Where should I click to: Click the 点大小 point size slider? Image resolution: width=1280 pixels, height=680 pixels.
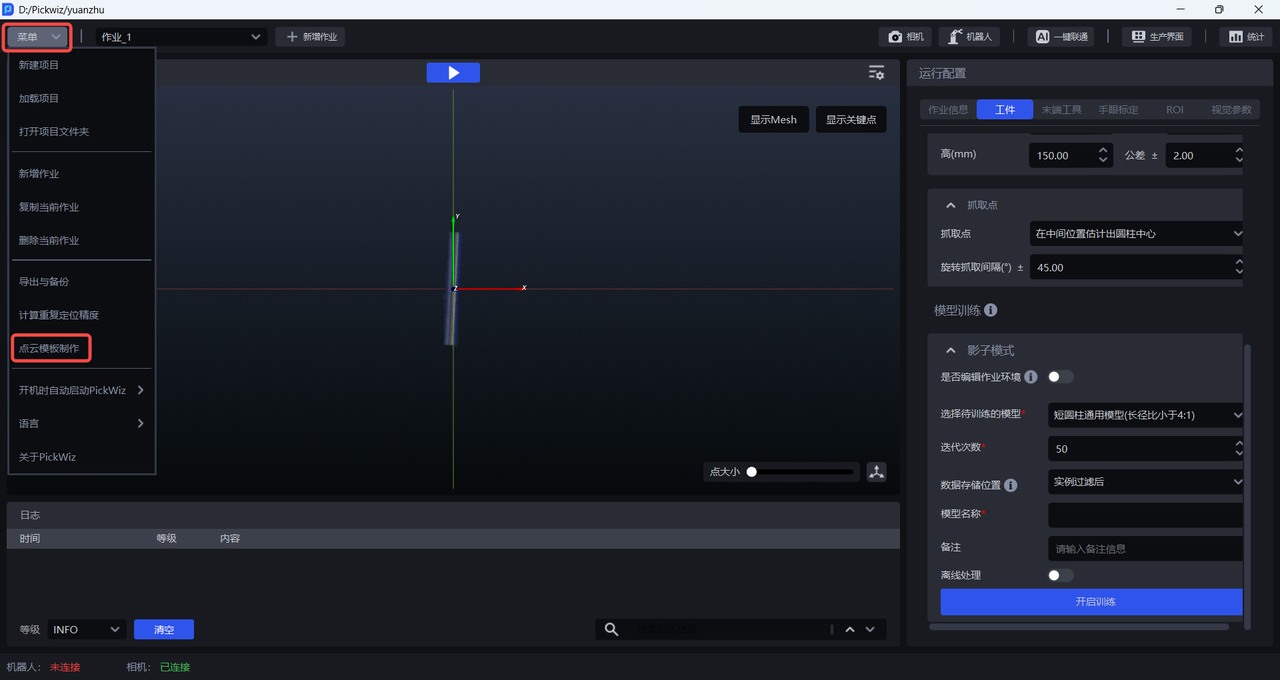tap(800, 472)
